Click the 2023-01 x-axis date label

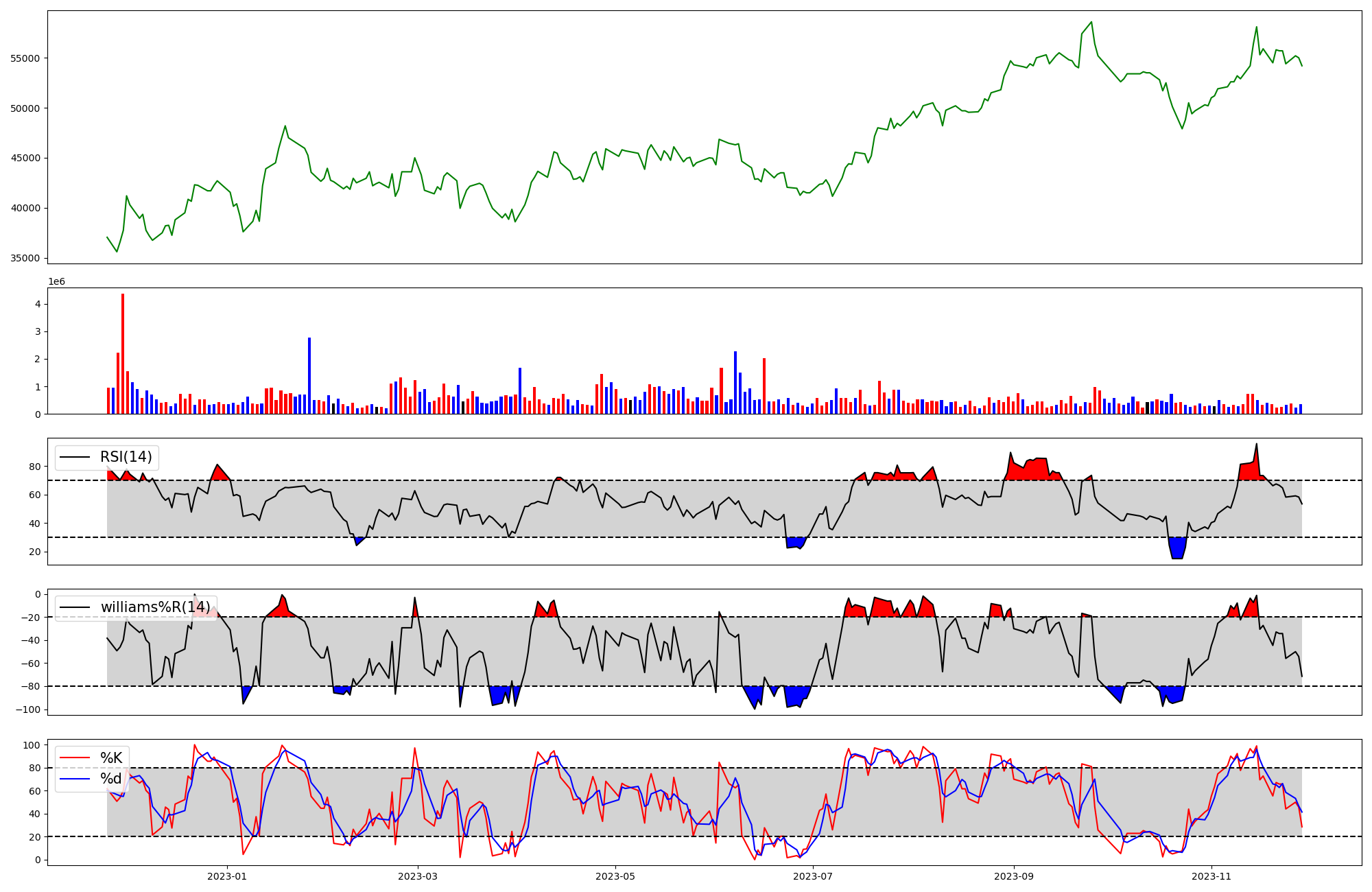[226, 876]
